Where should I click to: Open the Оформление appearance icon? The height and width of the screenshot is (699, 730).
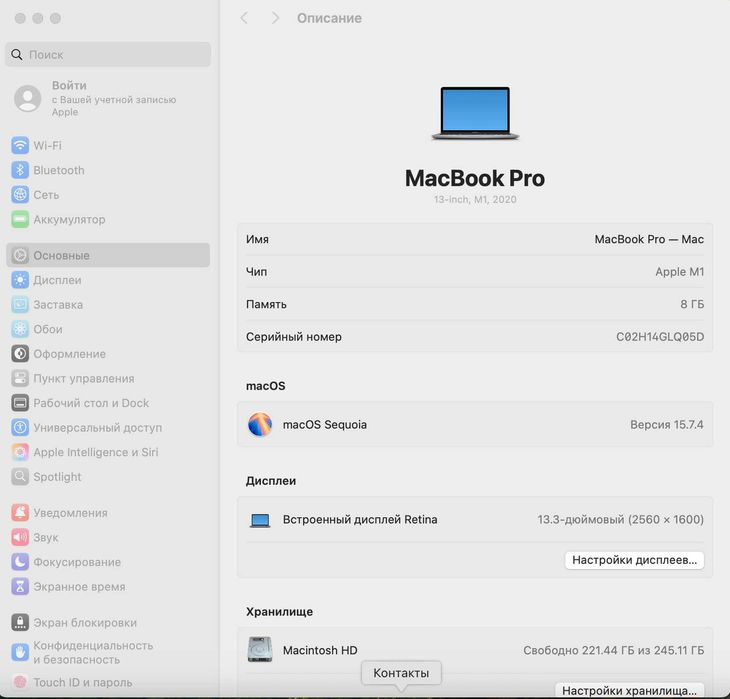[x=20, y=354]
